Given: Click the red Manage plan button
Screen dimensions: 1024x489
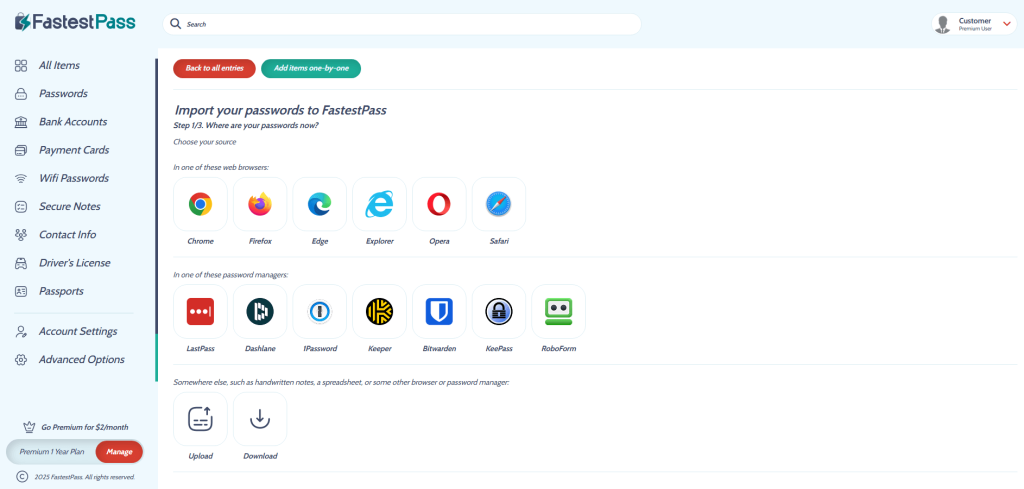Looking at the screenshot, I should coord(120,452).
